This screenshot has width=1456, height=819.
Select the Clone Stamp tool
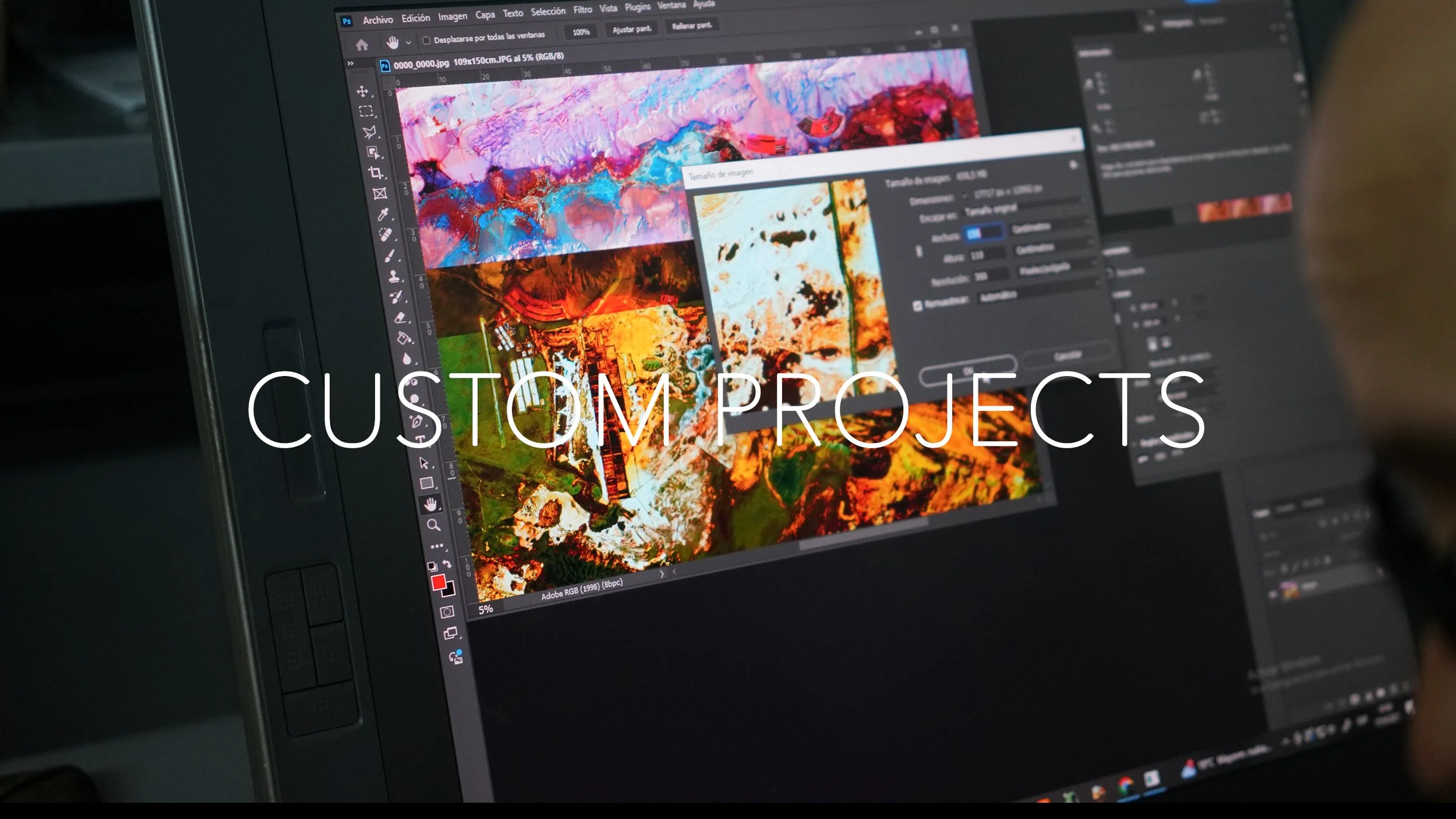coord(394,275)
